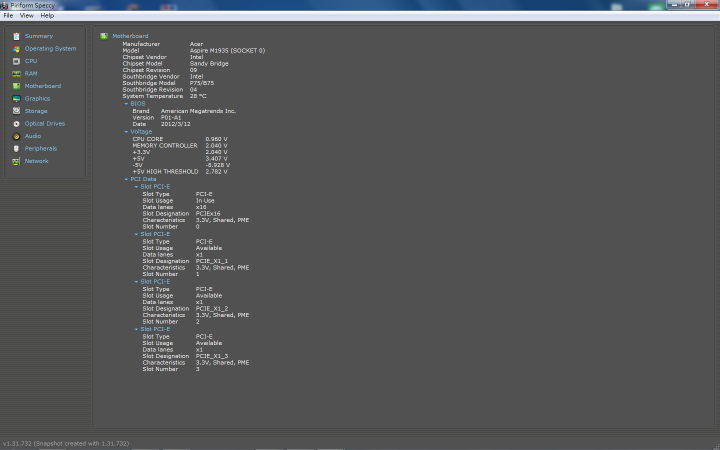Go to the Summary section
Viewport: 720px width, 450px height.
pos(39,36)
